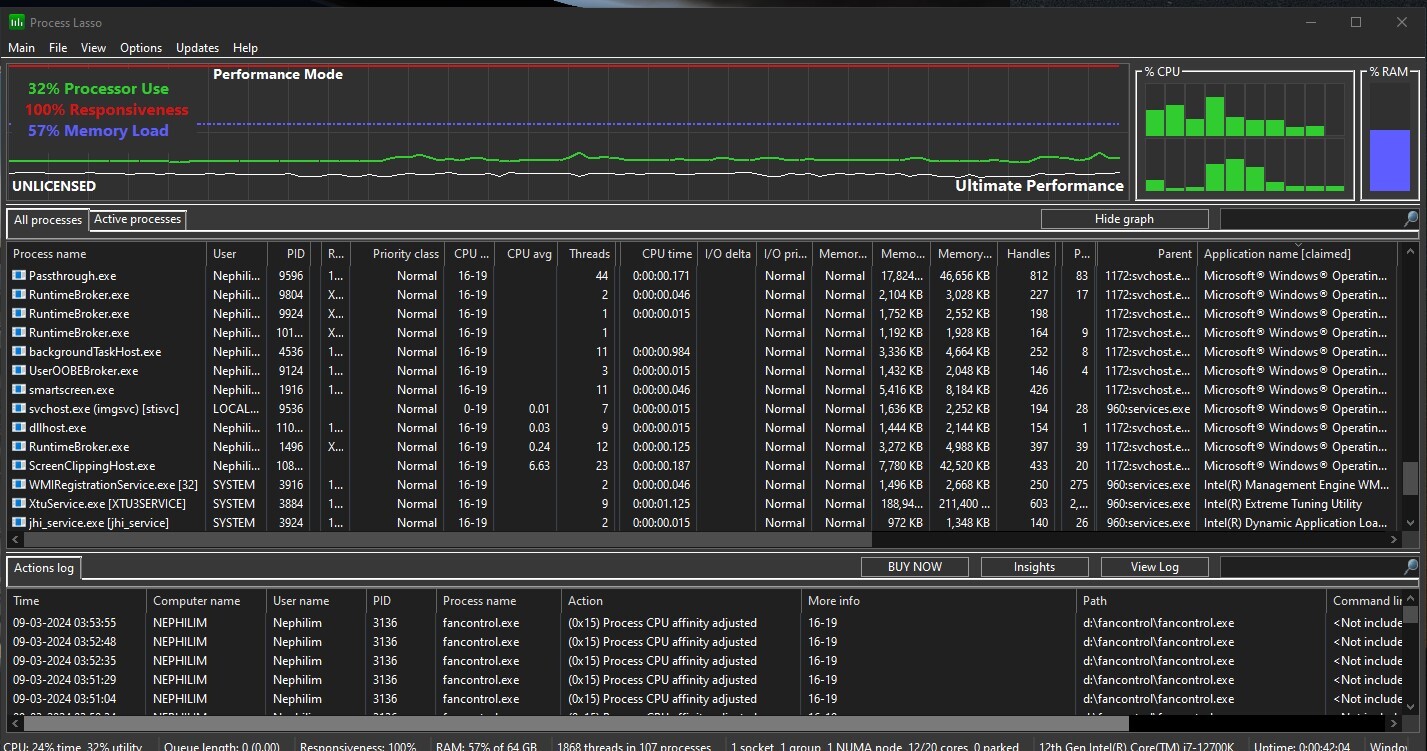Open the Updates menu
This screenshot has width=1427, height=751.
[197, 48]
